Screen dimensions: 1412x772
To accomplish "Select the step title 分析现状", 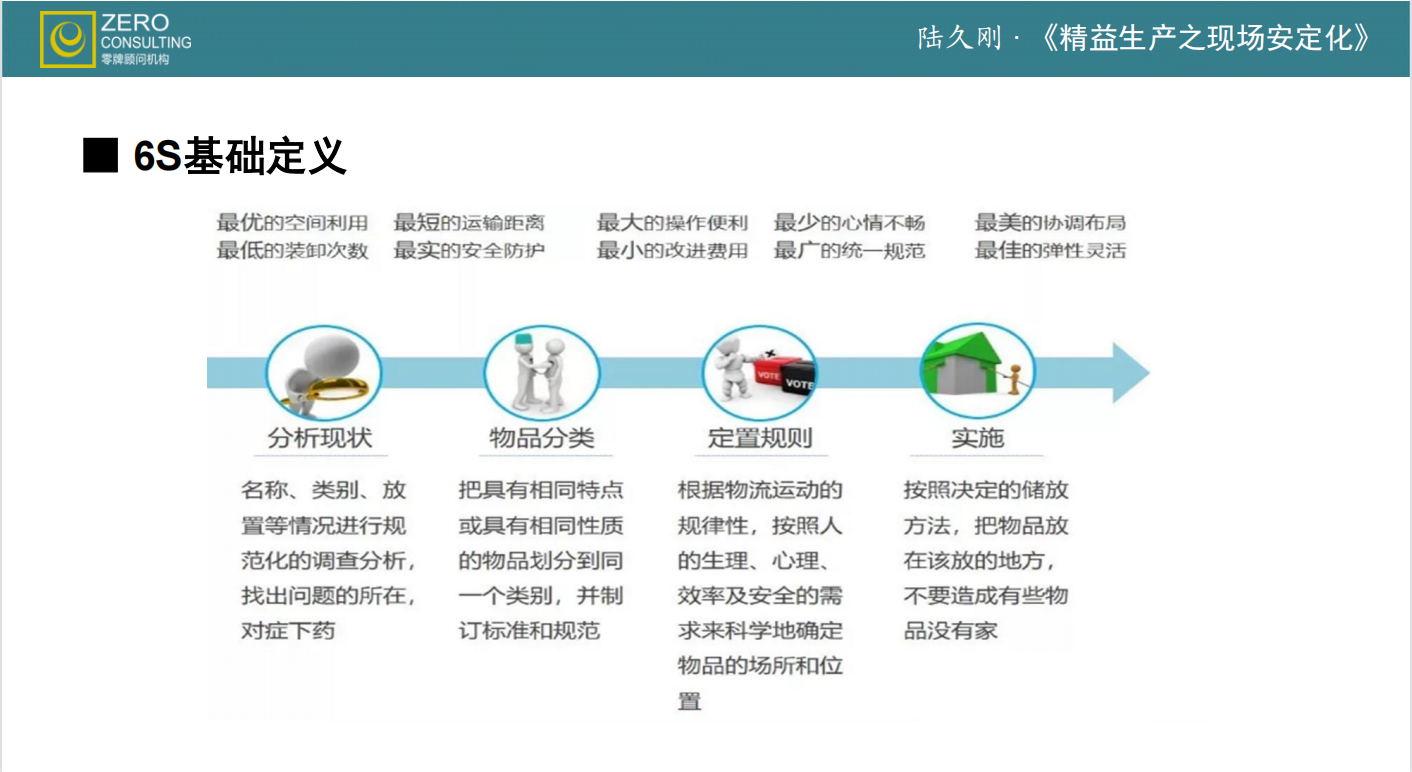I will [x=320, y=438].
